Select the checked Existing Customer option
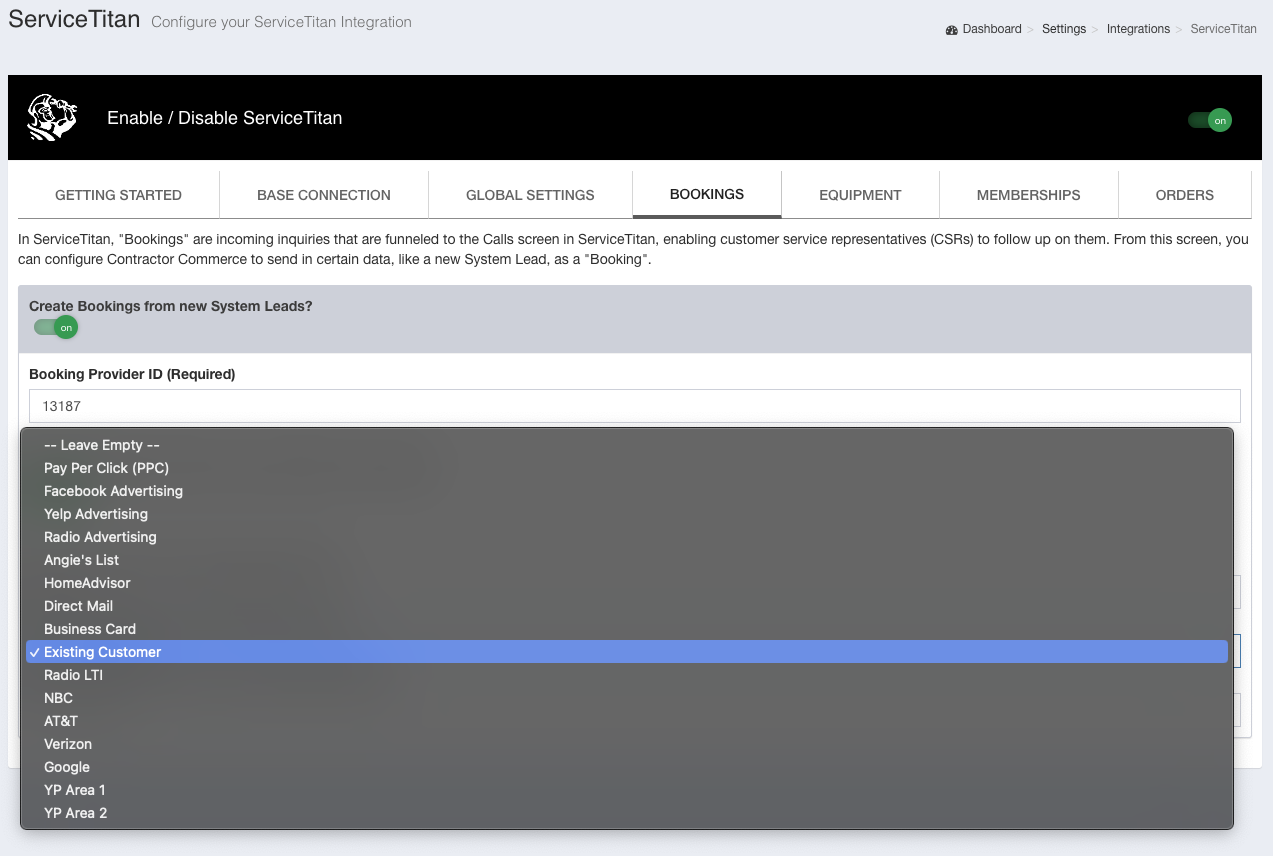 (627, 652)
